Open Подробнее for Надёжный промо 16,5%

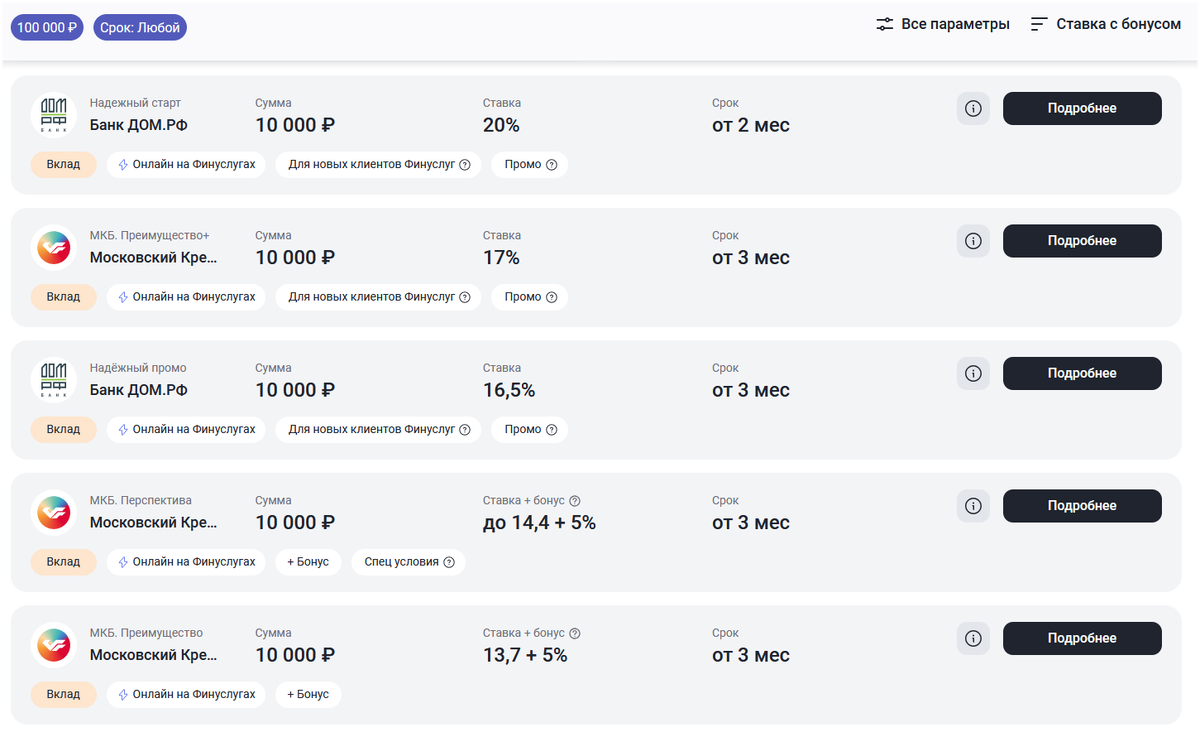point(1082,373)
